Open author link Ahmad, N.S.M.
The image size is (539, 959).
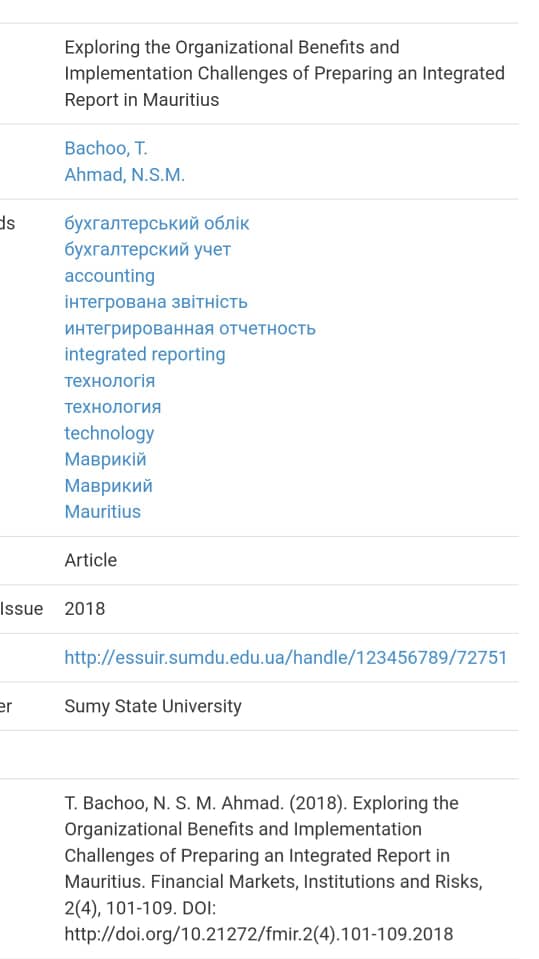[124, 175]
